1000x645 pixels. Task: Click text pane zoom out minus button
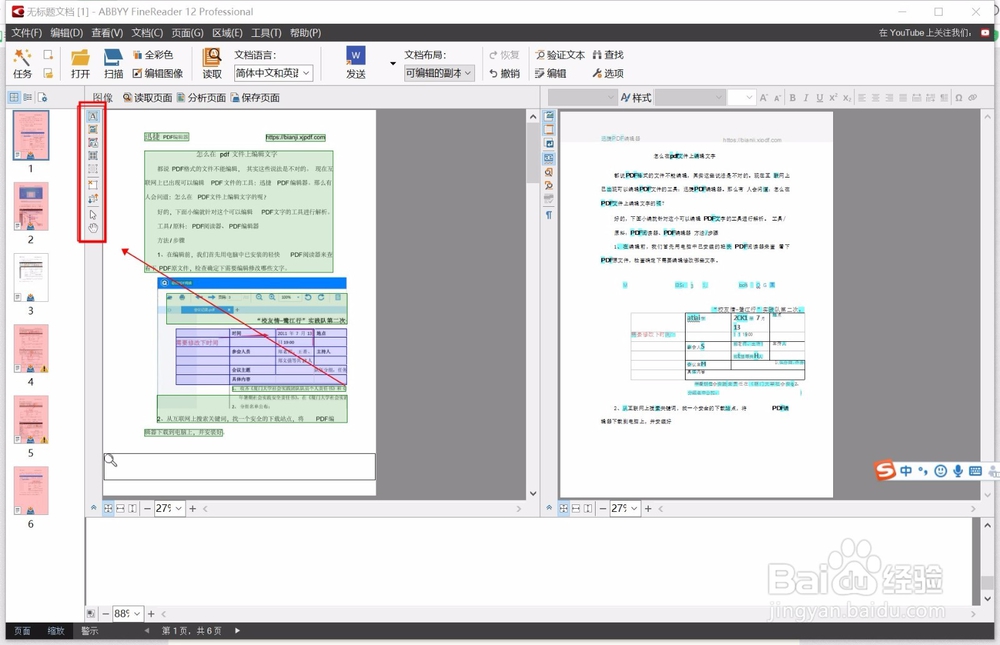603,508
